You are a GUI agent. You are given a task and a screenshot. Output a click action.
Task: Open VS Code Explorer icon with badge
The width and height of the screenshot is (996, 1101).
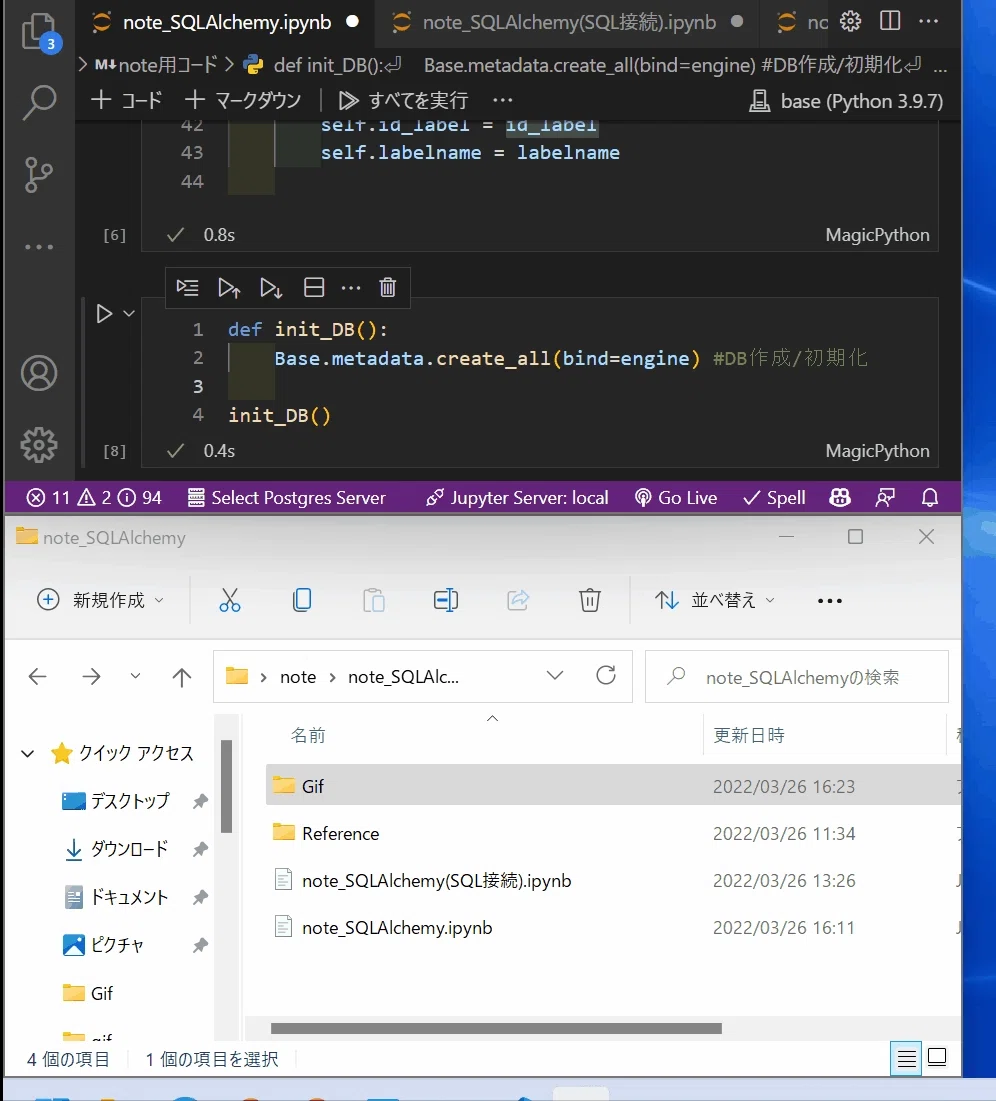point(40,32)
